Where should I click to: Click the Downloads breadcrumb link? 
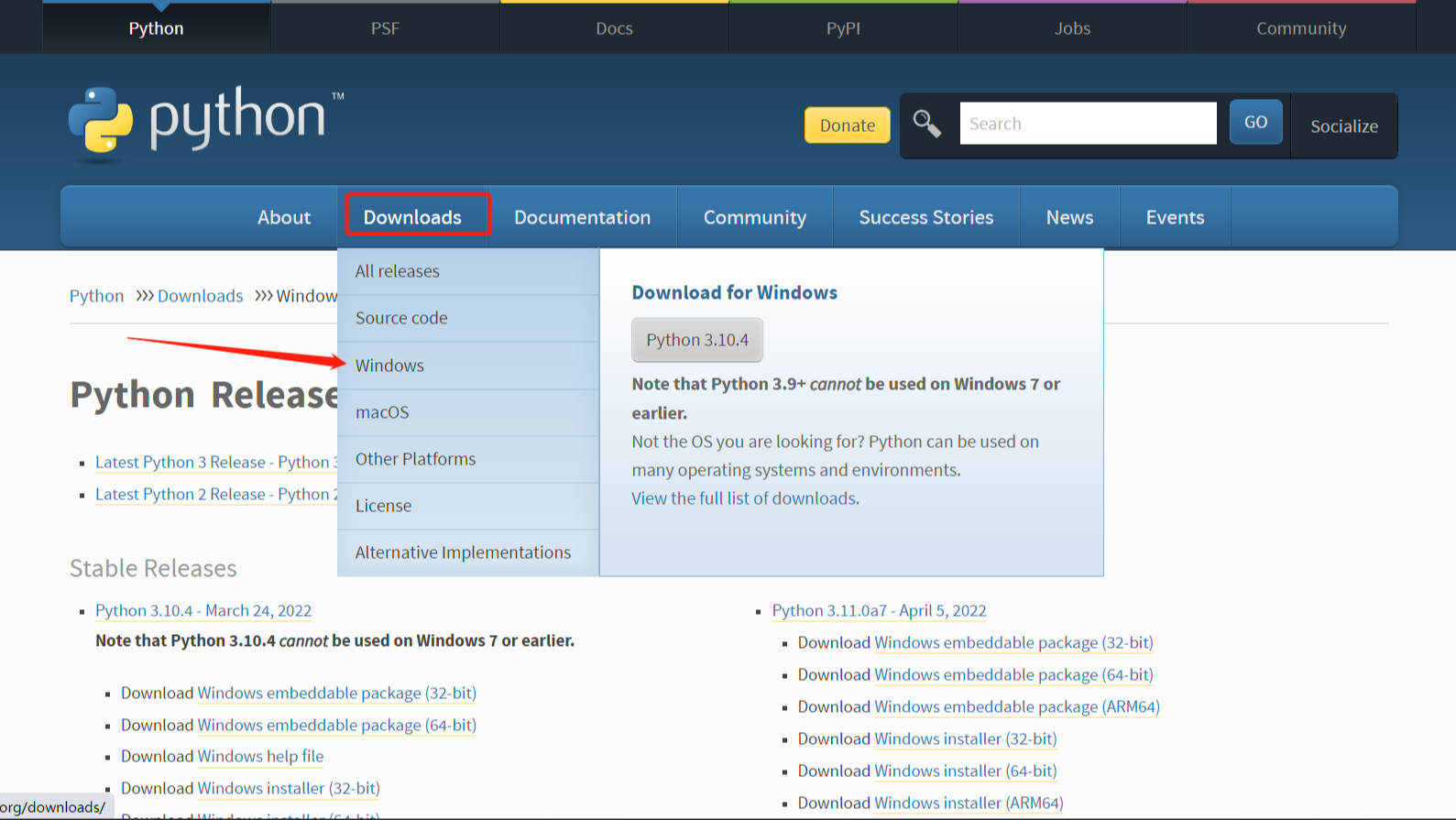pyautogui.click(x=200, y=296)
